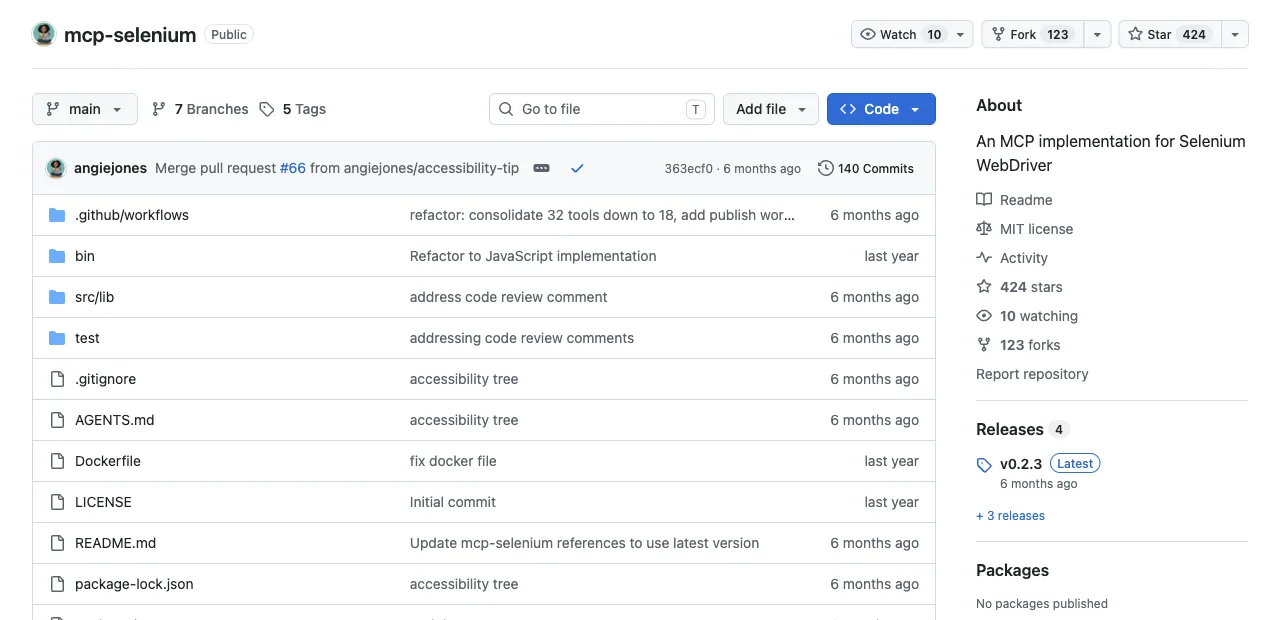
Task: Click the file icon next to .gitignore
Action: (57, 379)
